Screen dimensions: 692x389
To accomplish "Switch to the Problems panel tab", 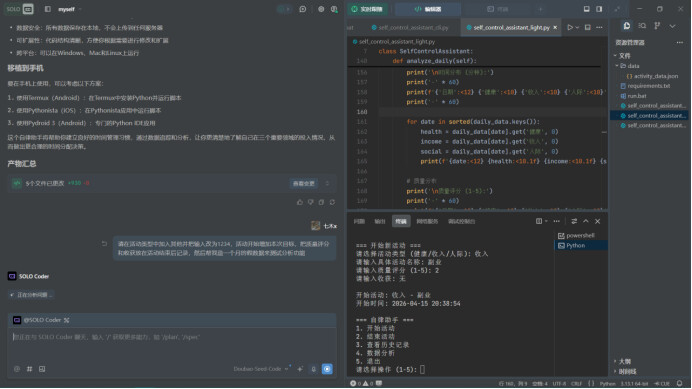I will click(x=359, y=221).
